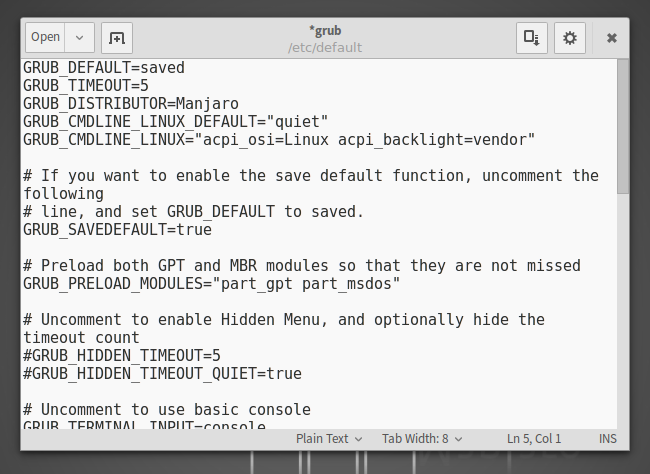Toggle the INS insert mode indicator

(608, 439)
